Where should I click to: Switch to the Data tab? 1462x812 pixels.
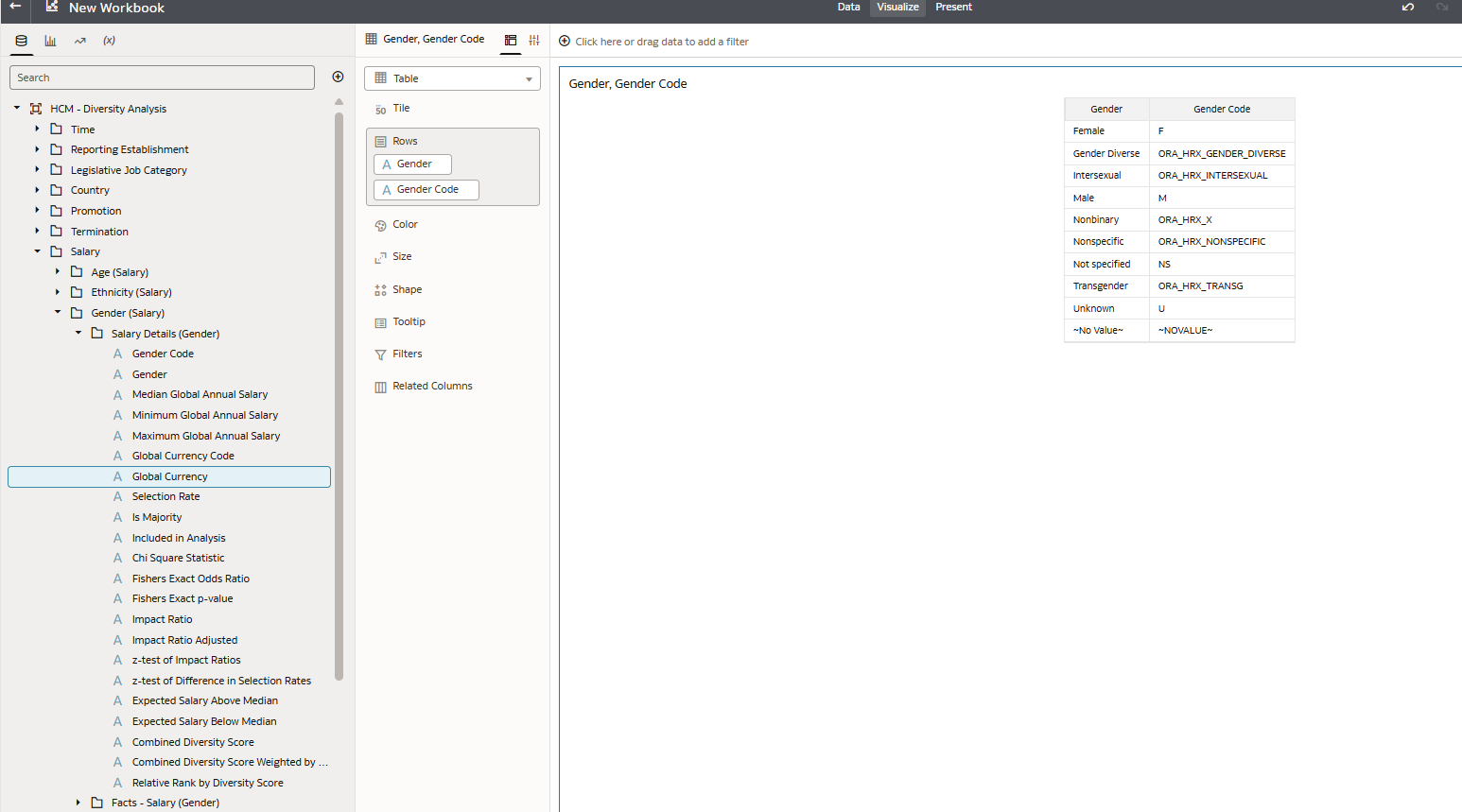[x=848, y=7]
